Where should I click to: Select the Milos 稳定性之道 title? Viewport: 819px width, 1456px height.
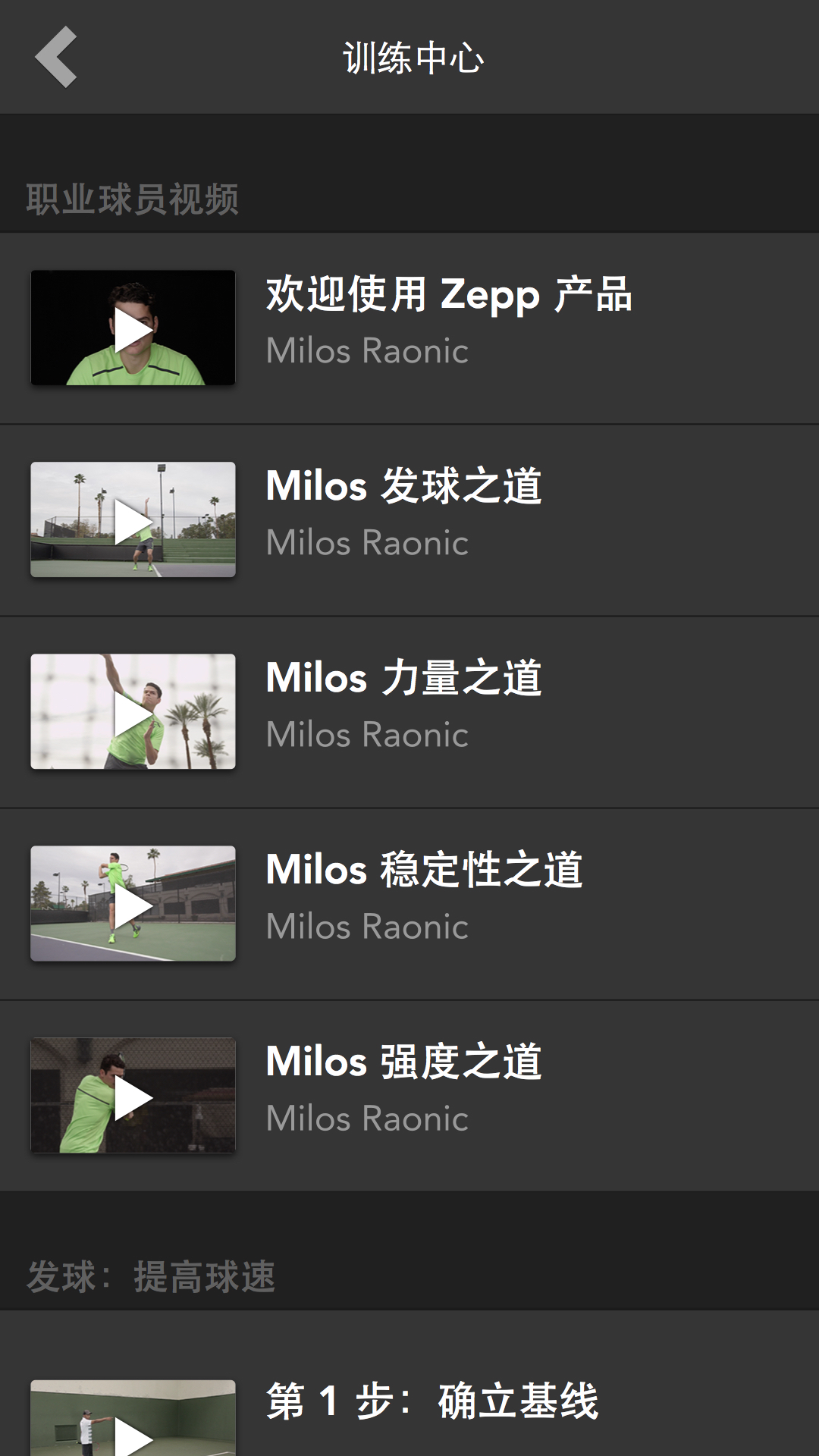coord(424,870)
